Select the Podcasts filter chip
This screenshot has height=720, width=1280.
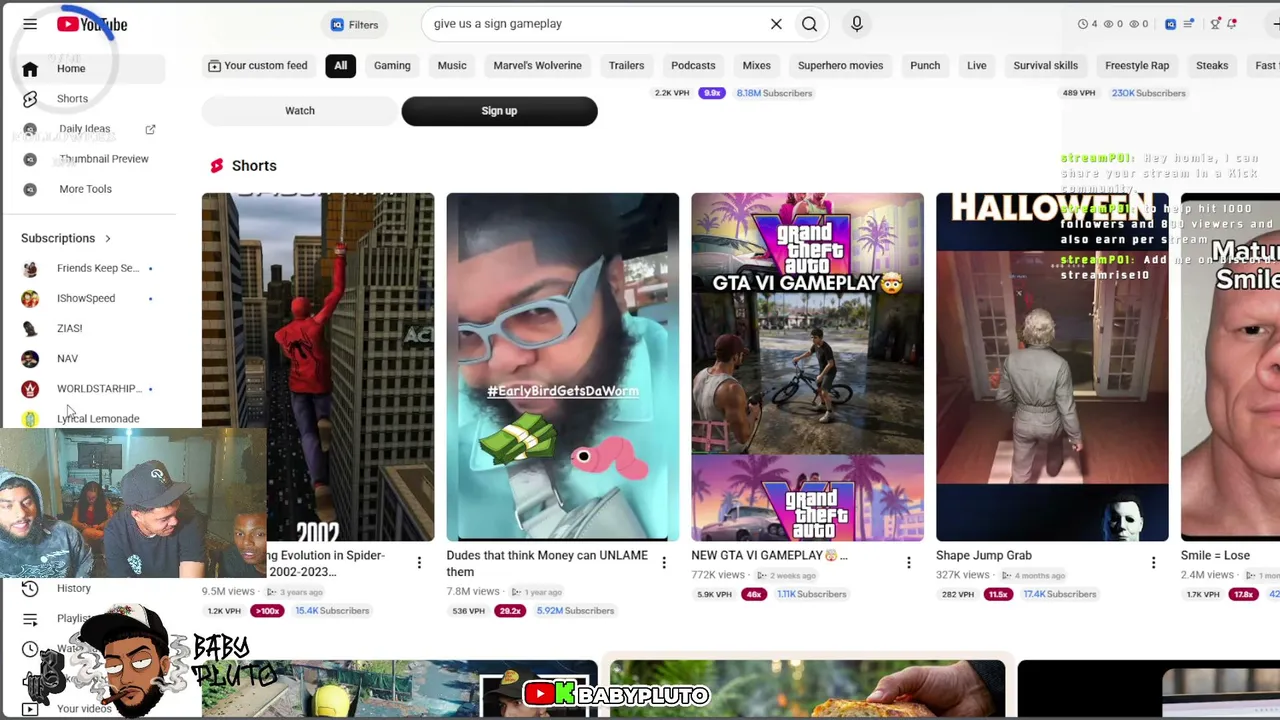tap(693, 66)
